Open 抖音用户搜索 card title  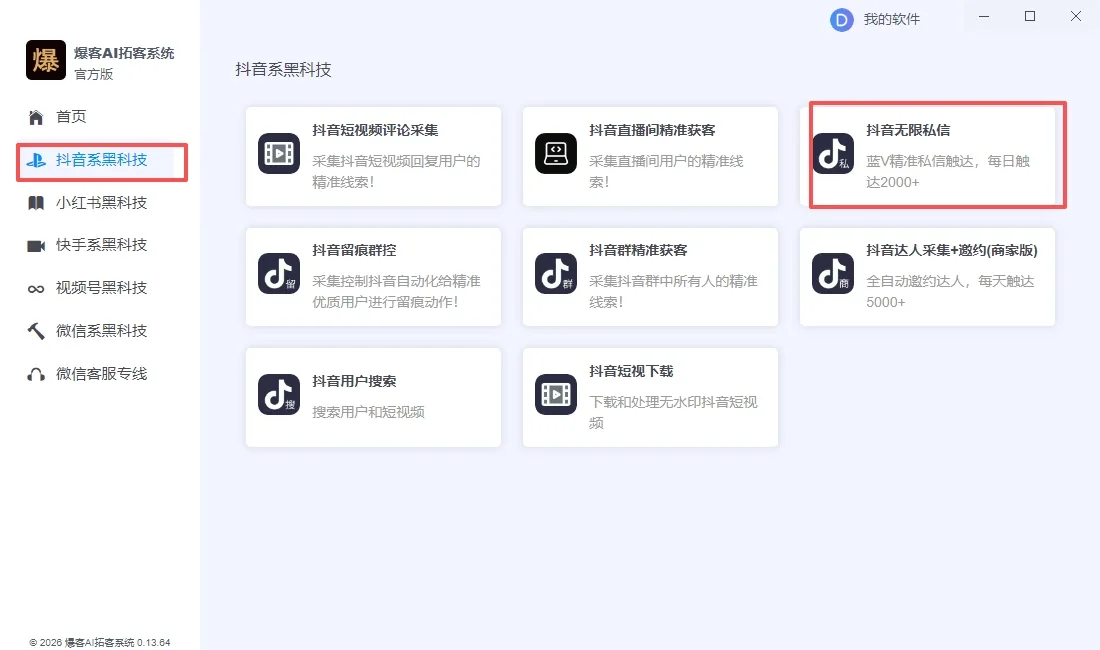click(354, 381)
